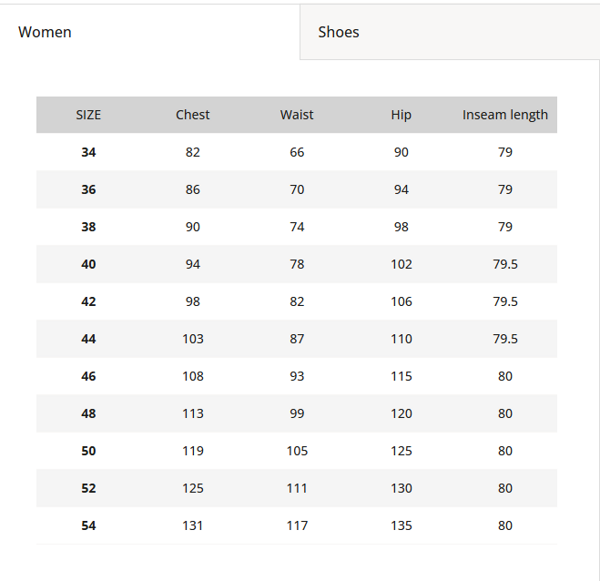This screenshot has width=600, height=581.
Task: Click the Inseam length column header
Action: point(505,115)
